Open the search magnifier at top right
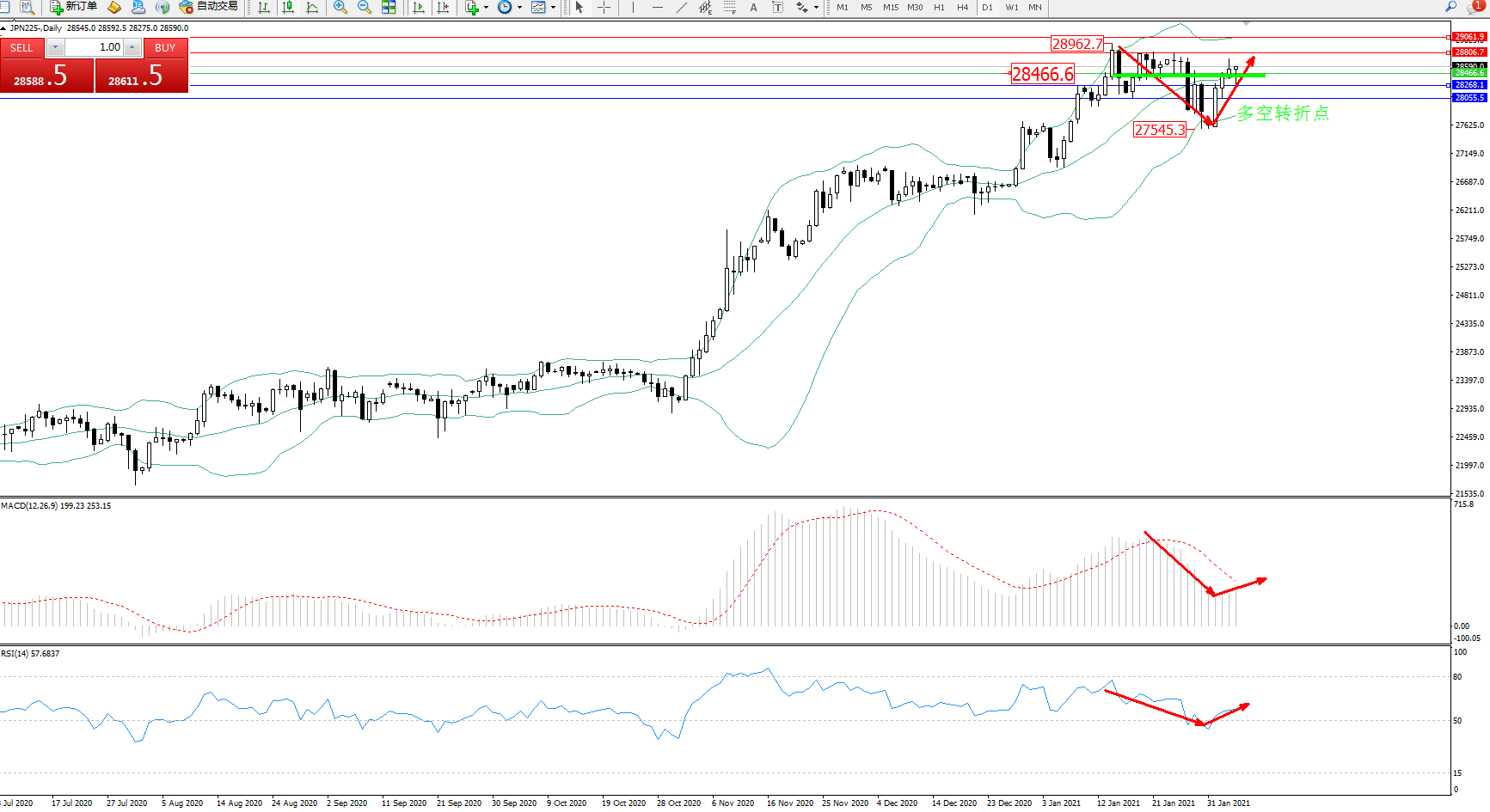1490x812 pixels. point(1450,7)
